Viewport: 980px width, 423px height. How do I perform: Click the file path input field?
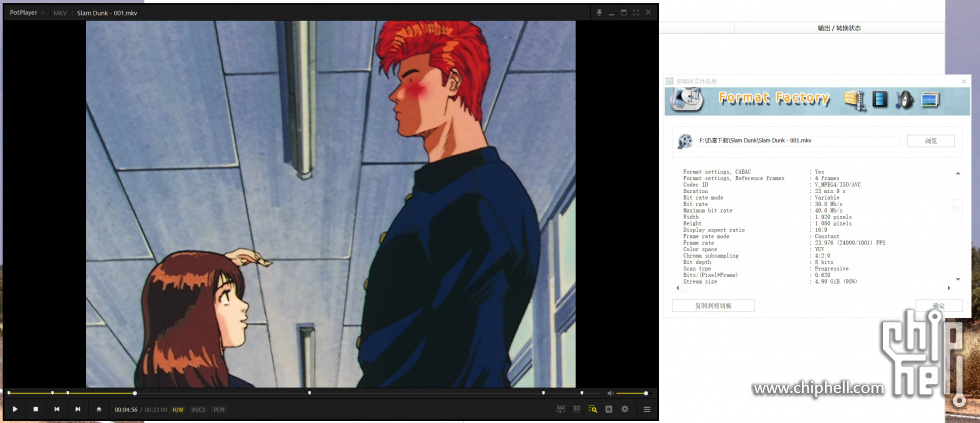click(799, 141)
